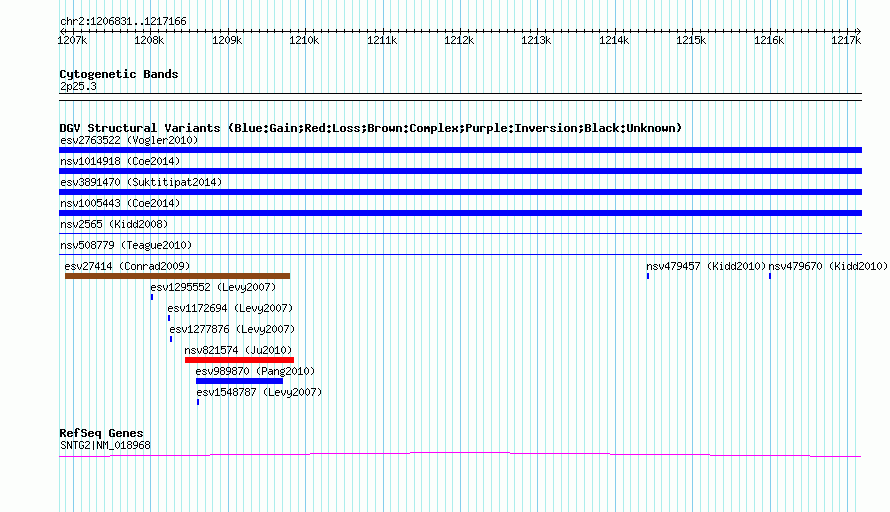Click the small blue marker under nsv479670
Image resolution: width=890 pixels, height=512 pixels.
point(770,276)
